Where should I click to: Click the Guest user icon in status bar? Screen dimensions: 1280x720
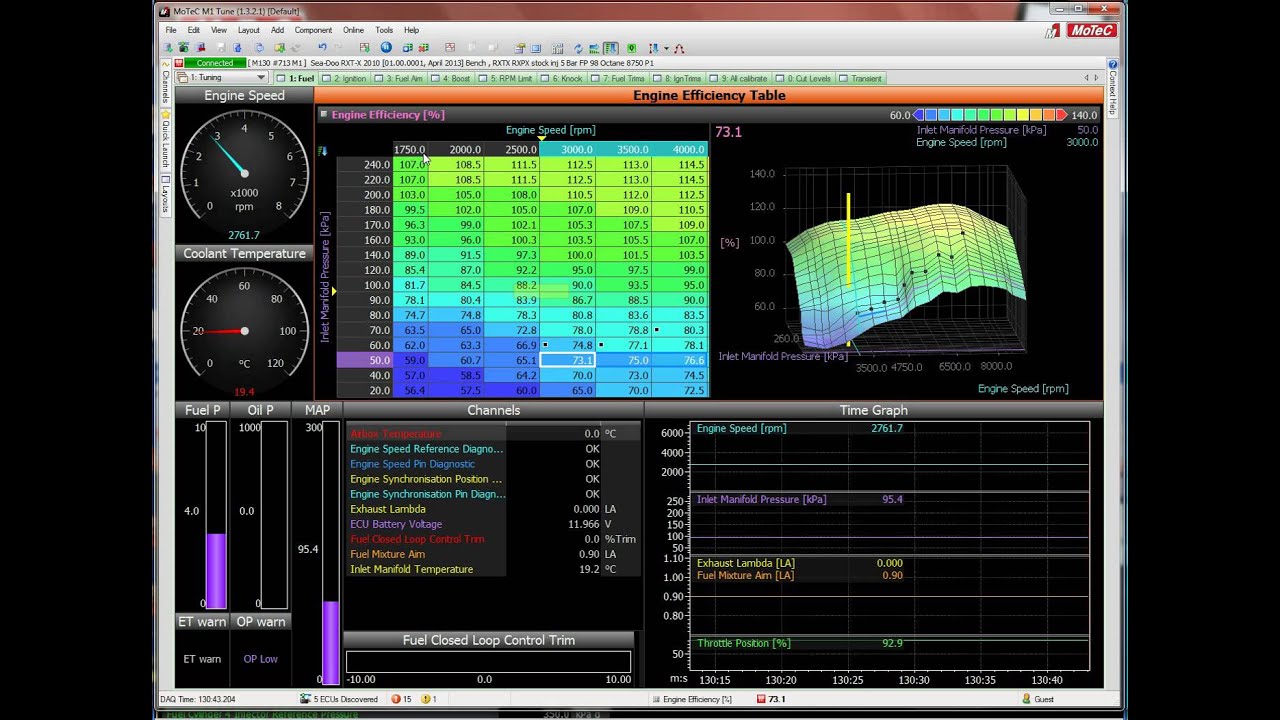coord(1026,699)
